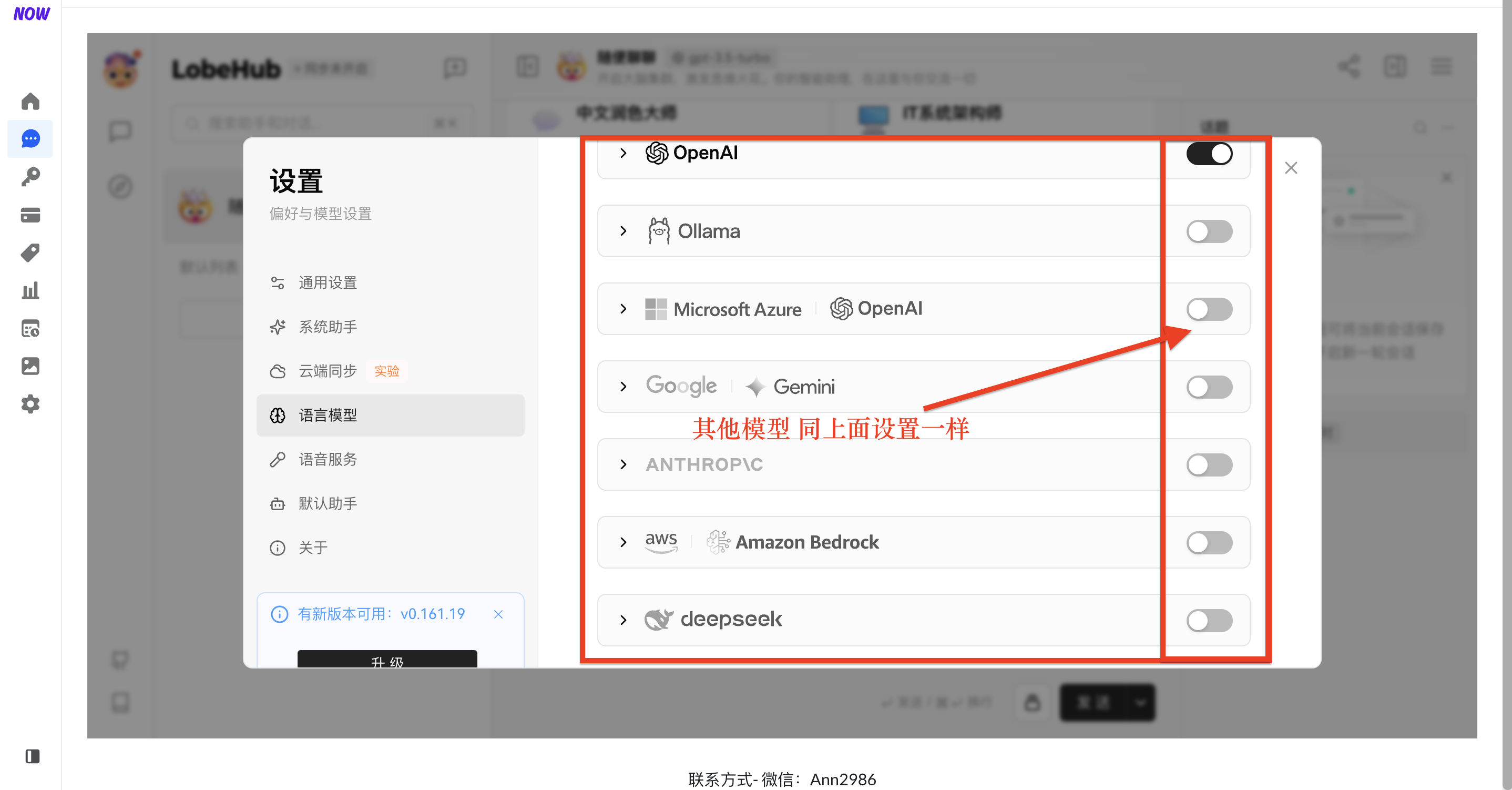Open the home icon in left sidebar
This screenshot has height=790, width=1512.
click(30, 101)
